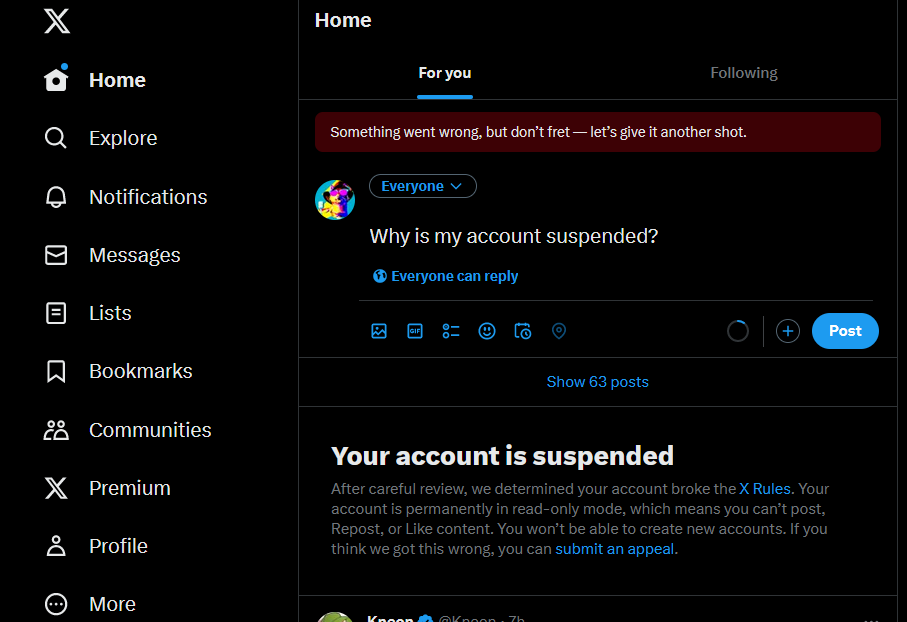Screen dimensions: 907x622
Task: Click the blue Post button
Action: pos(845,331)
